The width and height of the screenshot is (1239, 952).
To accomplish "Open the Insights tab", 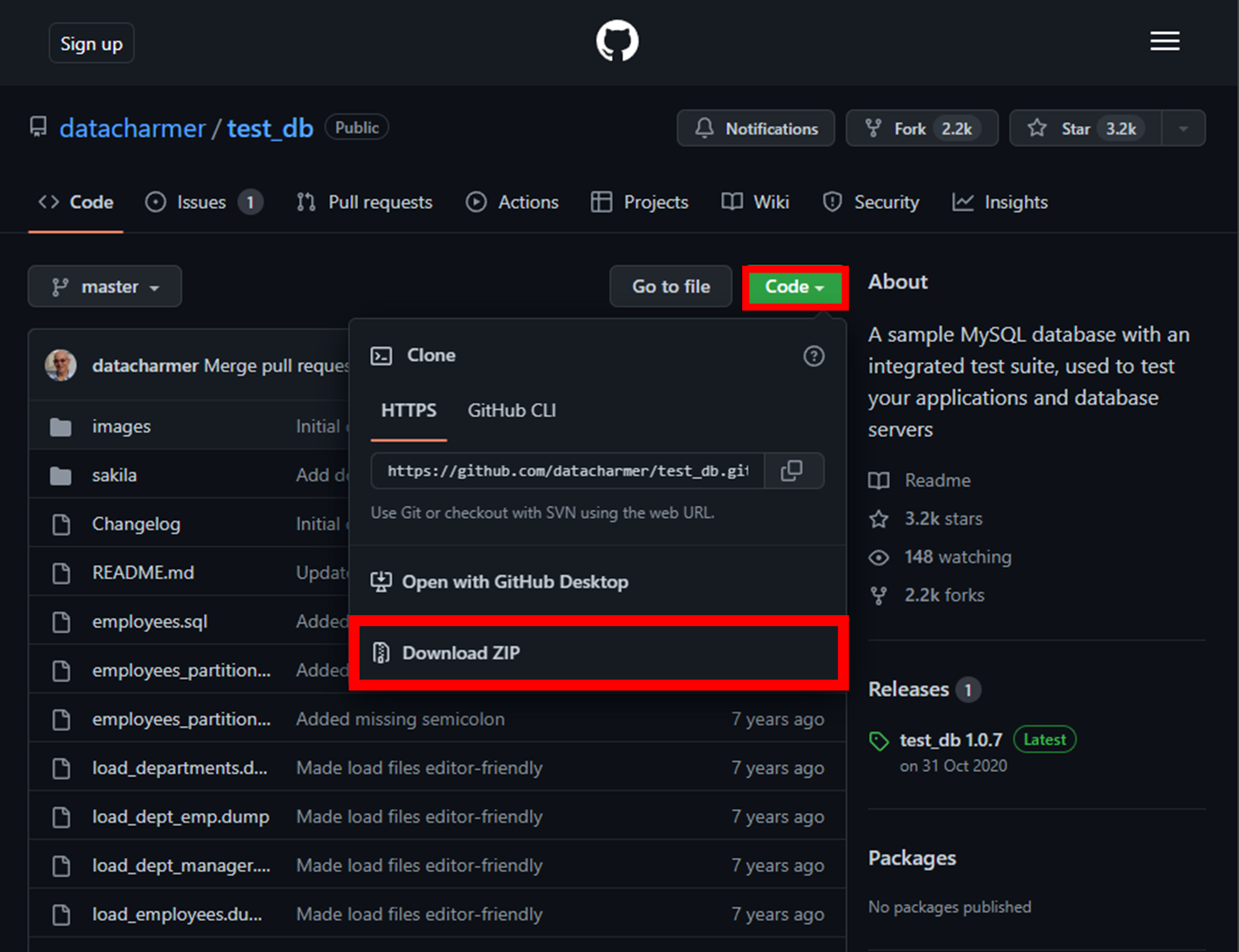I will coord(1000,202).
